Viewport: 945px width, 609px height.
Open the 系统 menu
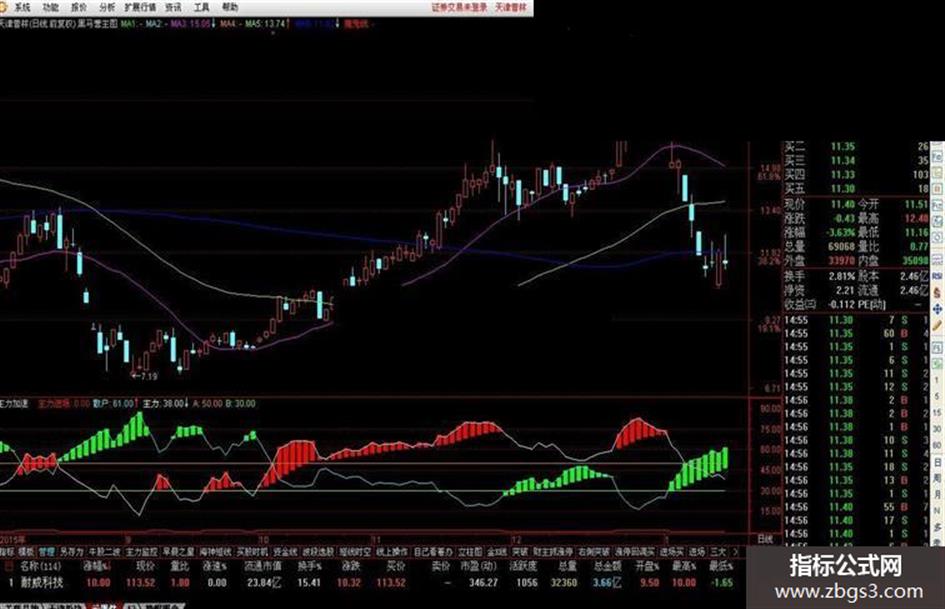(22, 7)
